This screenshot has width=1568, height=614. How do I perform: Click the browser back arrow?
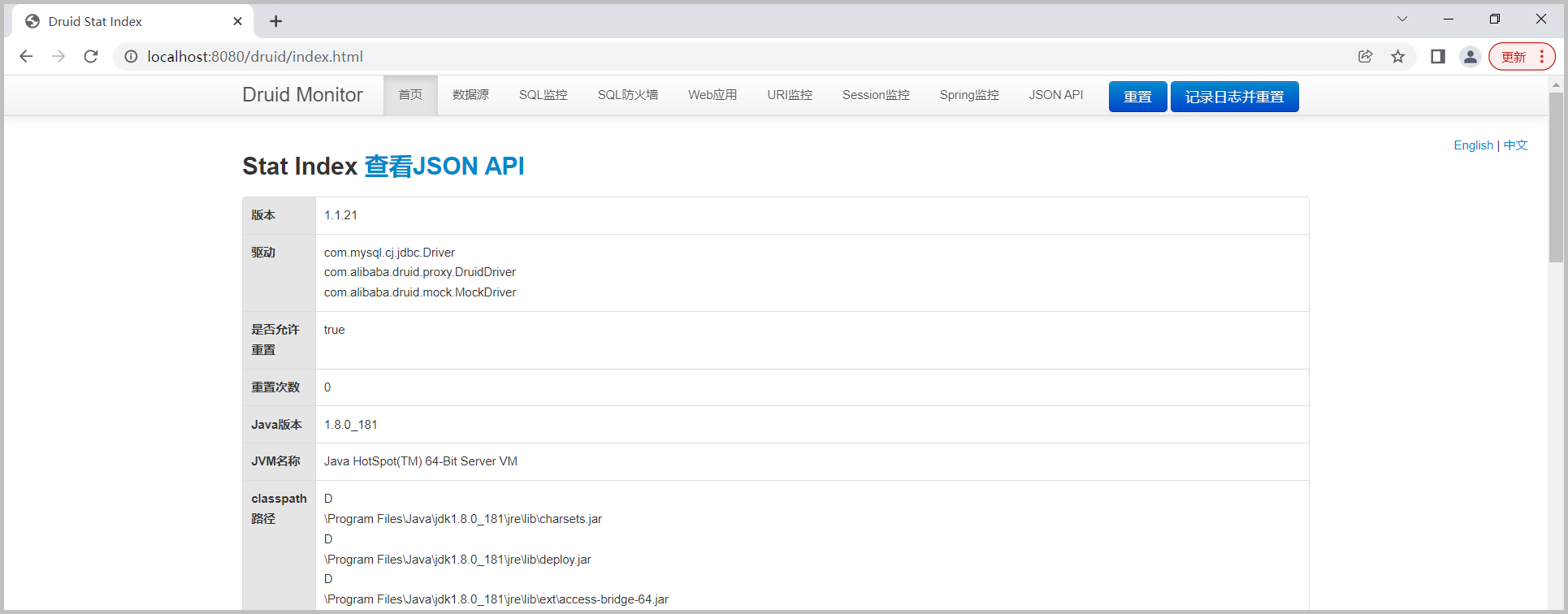[x=26, y=56]
